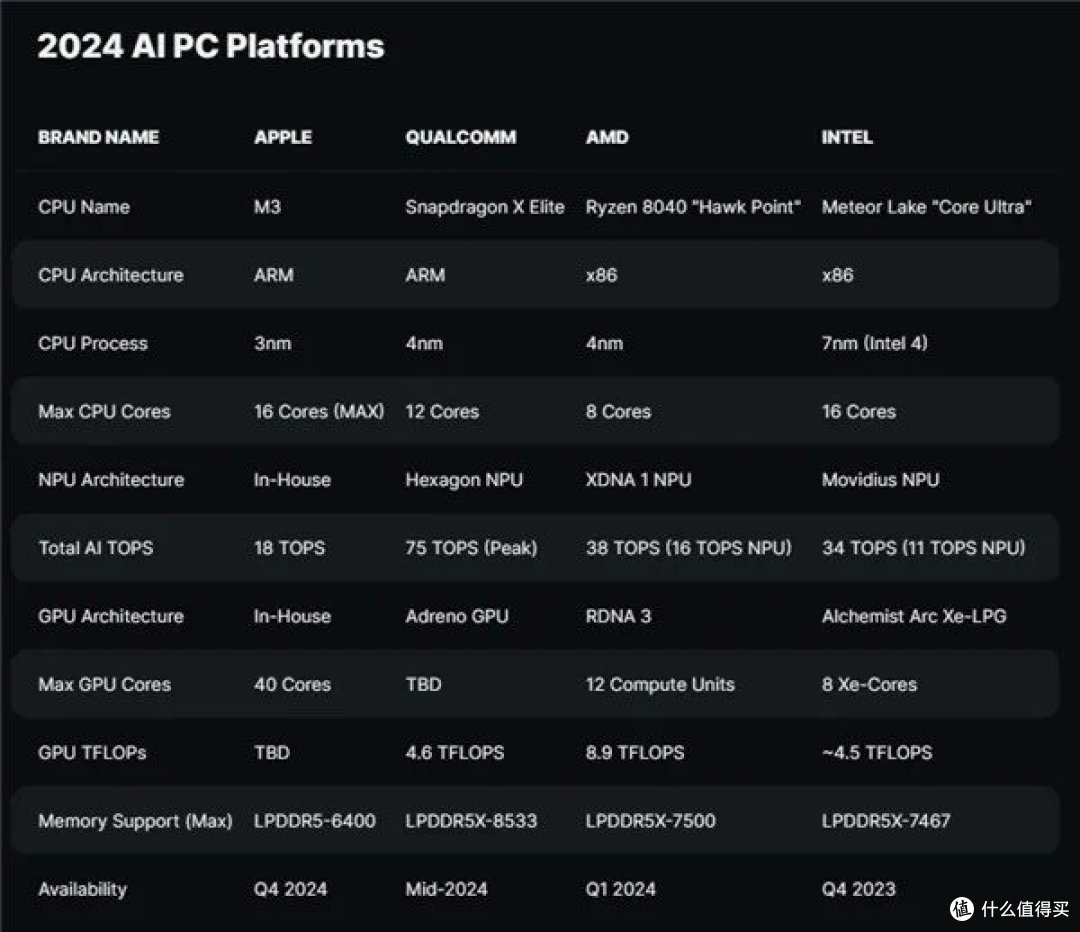Image resolution: width=1080 pixels, height=932 pixels.
Task: Click the 16 Cores (MAX) cell
Action: [318, 411]
